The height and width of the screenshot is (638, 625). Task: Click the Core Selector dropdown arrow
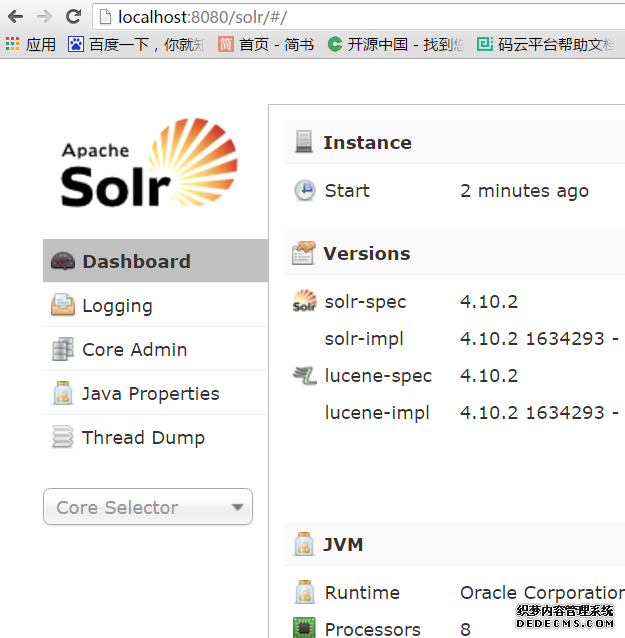pos(237,507)
